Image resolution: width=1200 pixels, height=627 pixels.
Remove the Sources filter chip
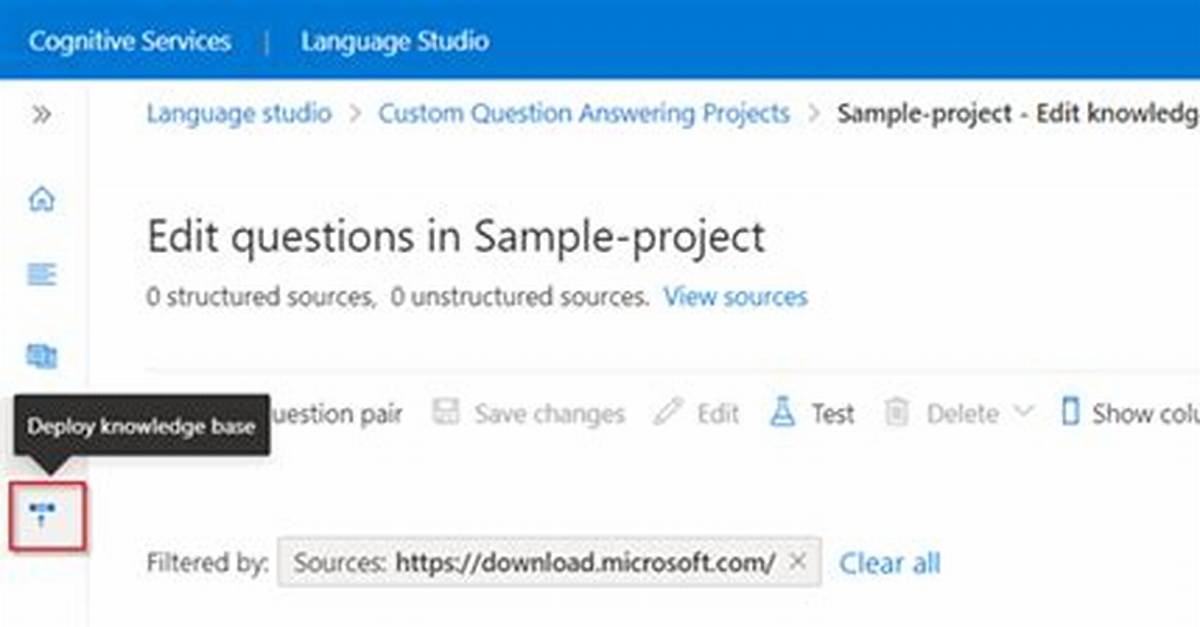[797, 563]
